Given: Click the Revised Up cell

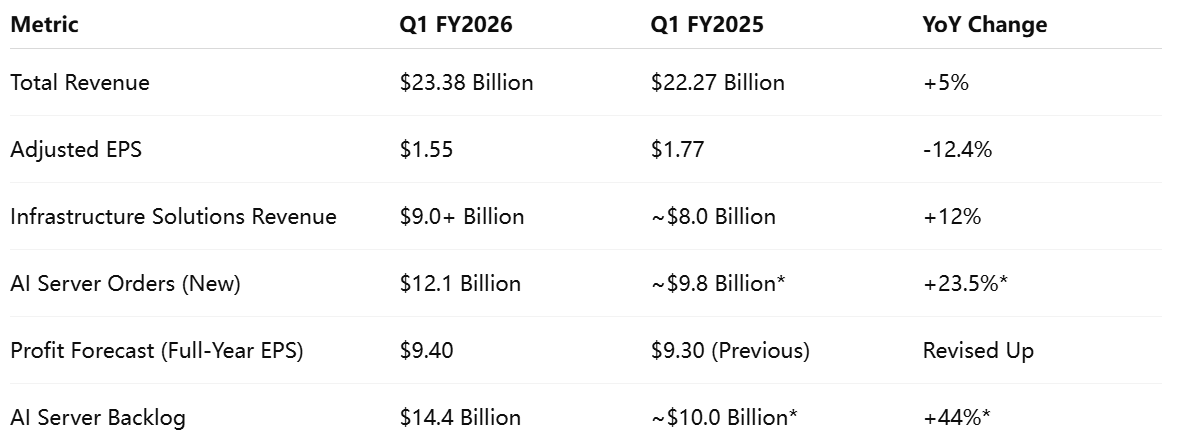Looking at the screenshot, I should [978, 351].
